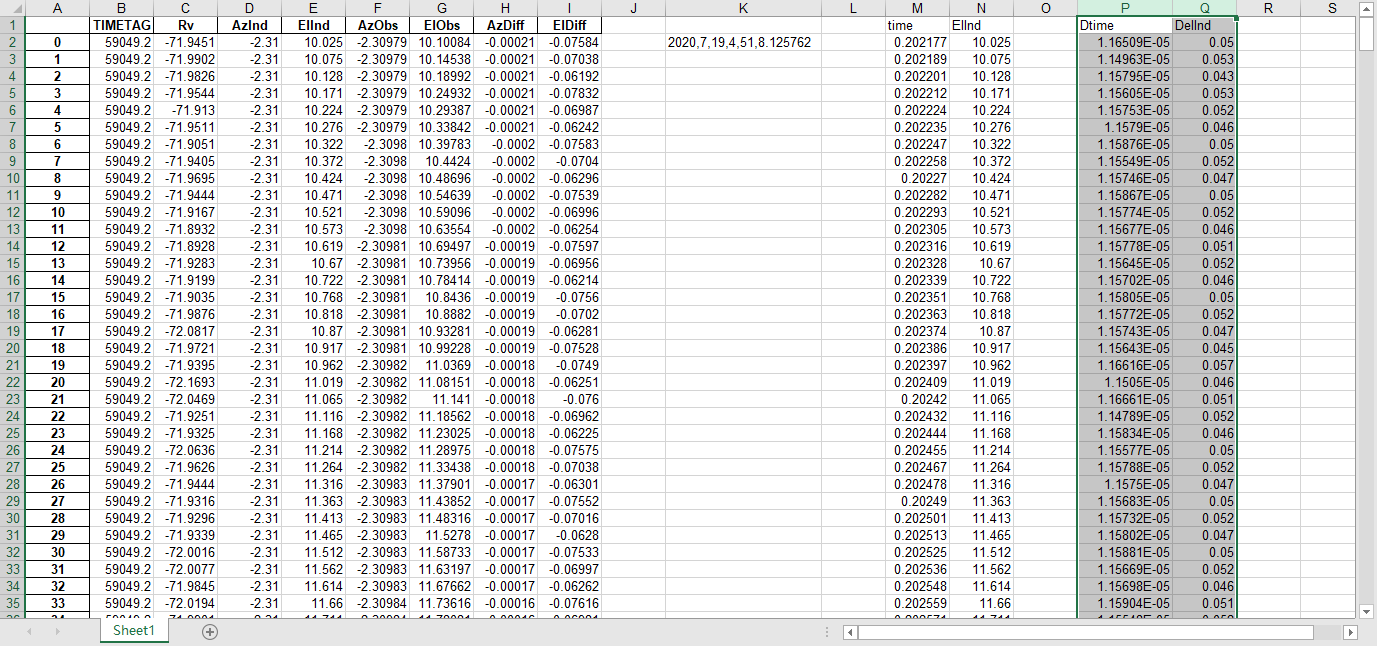Select the AzInd column header
Image resolution: width=1377 pixels, height=646 pixels.
click(x=249, y=9)
